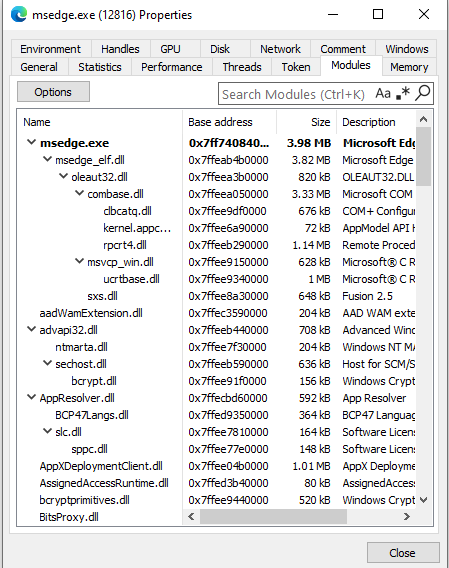Select AssignedAccessRuntime.dll row
This screenshot has height=568, width=449.
(216, 483)
